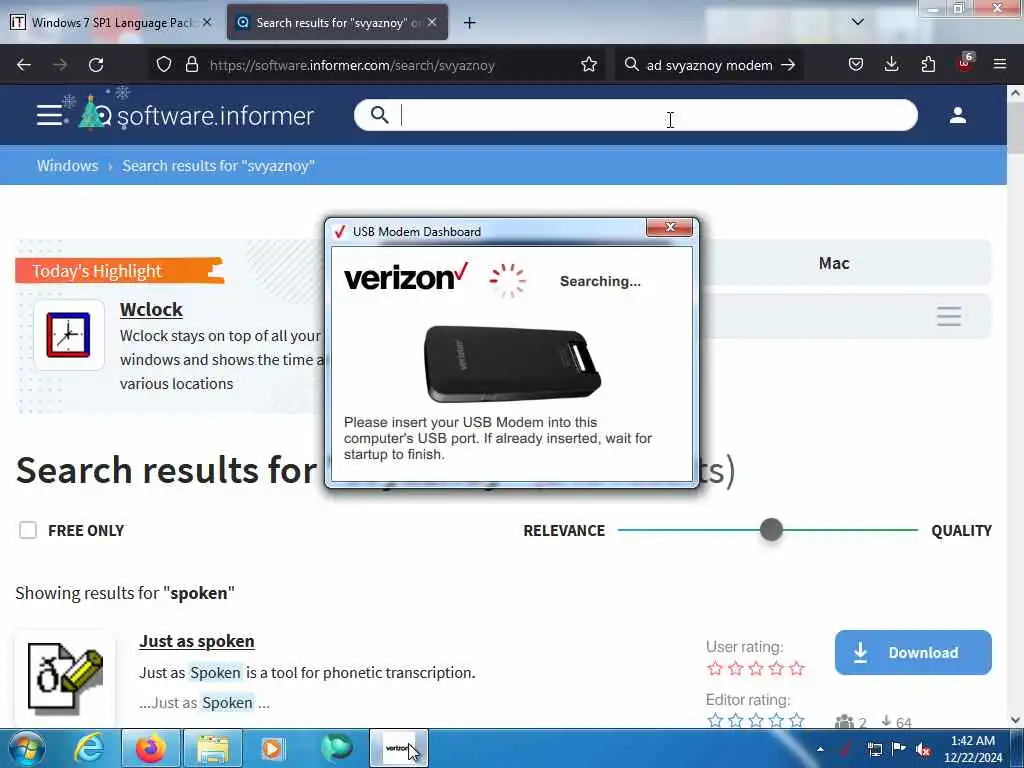Open a new browser tab
This screenshot has width=1024, height=768.
click(470, 23)
